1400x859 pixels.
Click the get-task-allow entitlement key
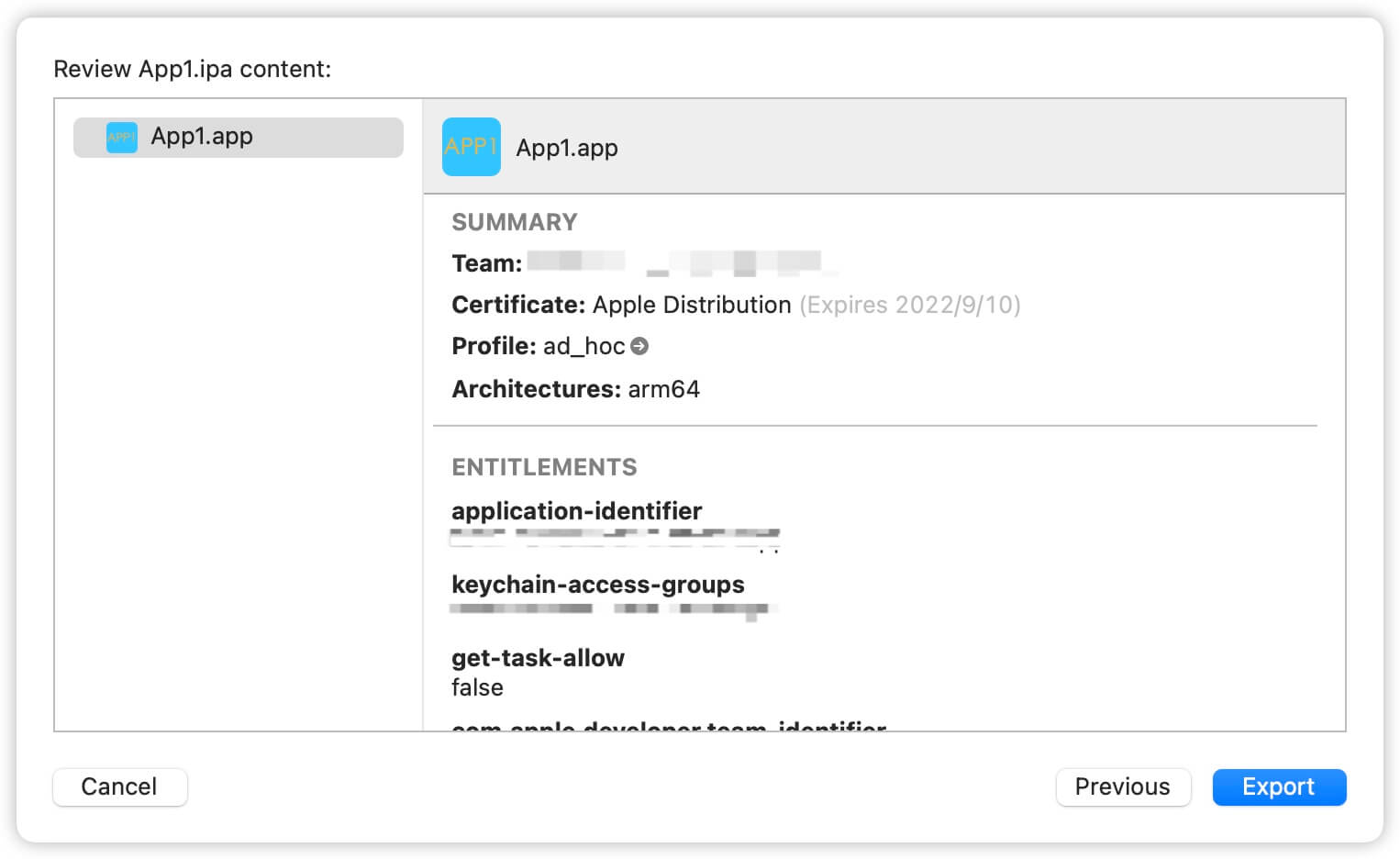pyautogui.click(x=539, y=658)
